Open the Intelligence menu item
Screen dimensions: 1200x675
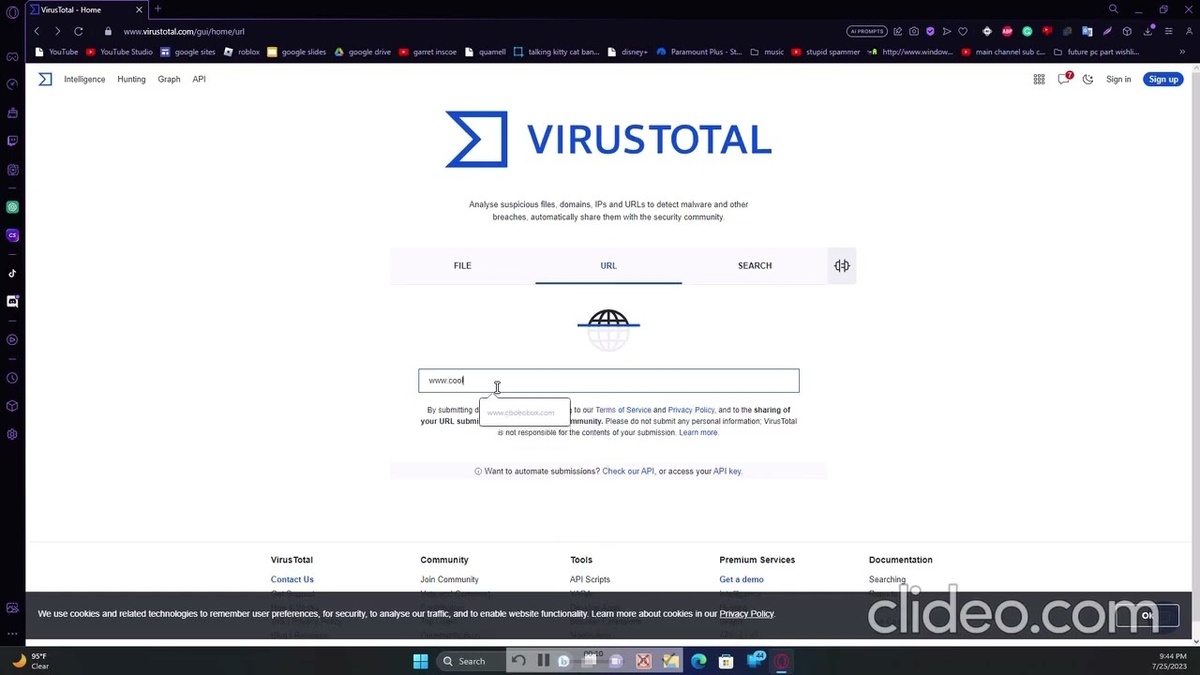point(84,79)
